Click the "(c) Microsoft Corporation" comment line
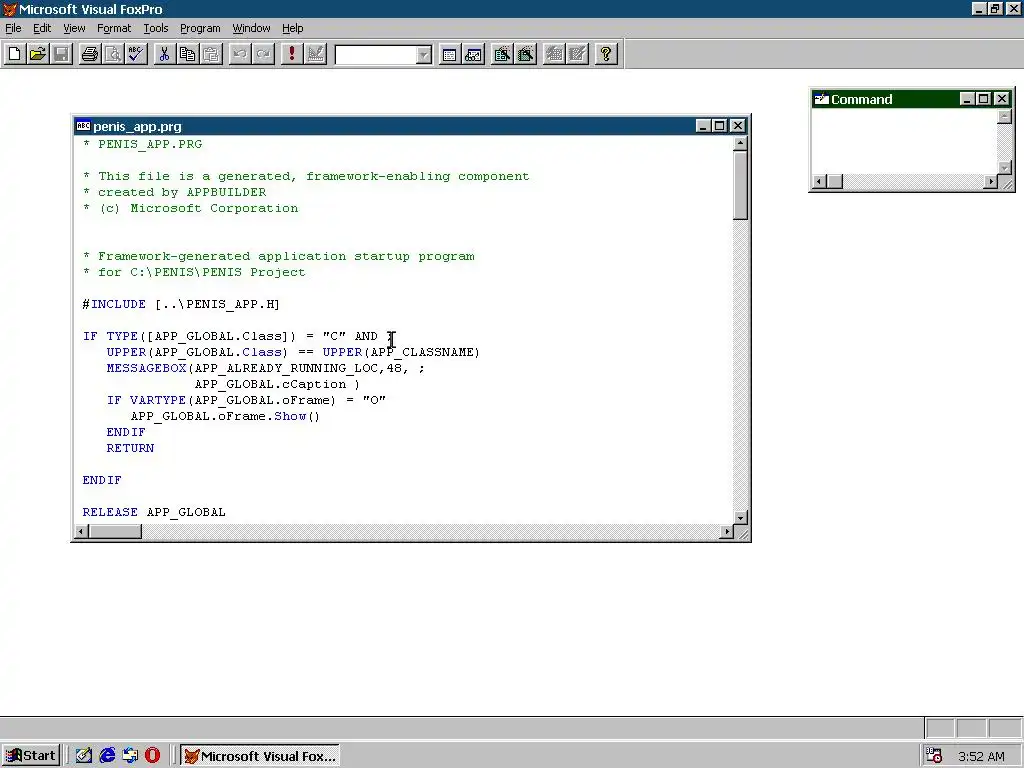Viewport: 1024px width, 768px height. 191,208
